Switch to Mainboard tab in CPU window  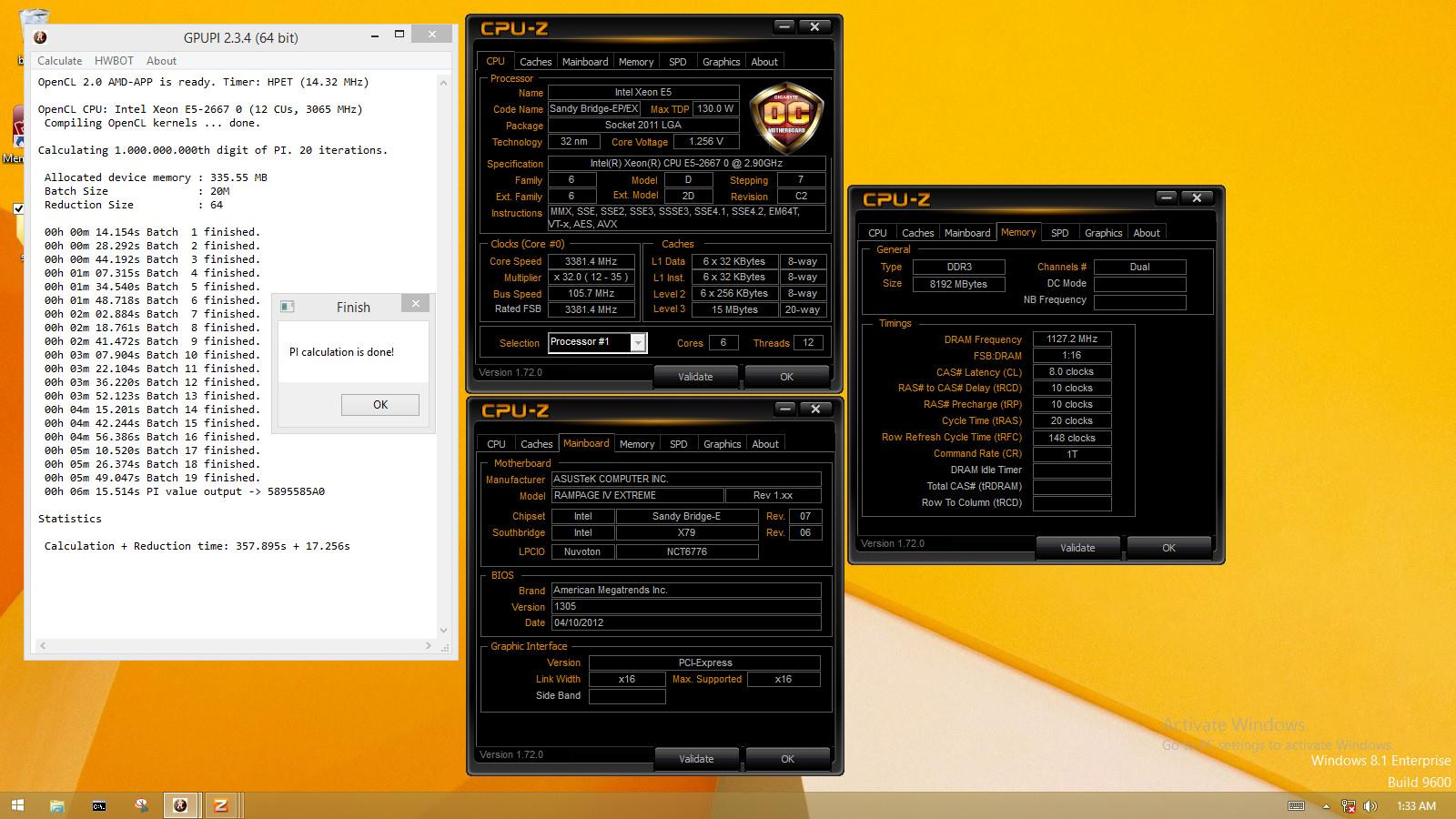click(585, 62)
